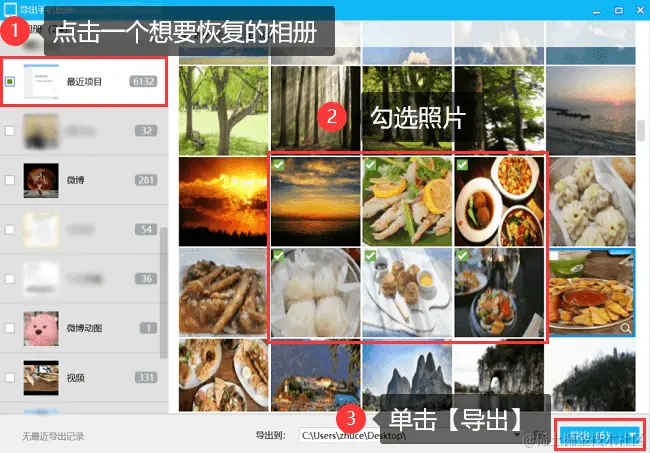Select the steamed shumai dumplings photo
Viewport: 650px width, 453px height.
[592, 201]
